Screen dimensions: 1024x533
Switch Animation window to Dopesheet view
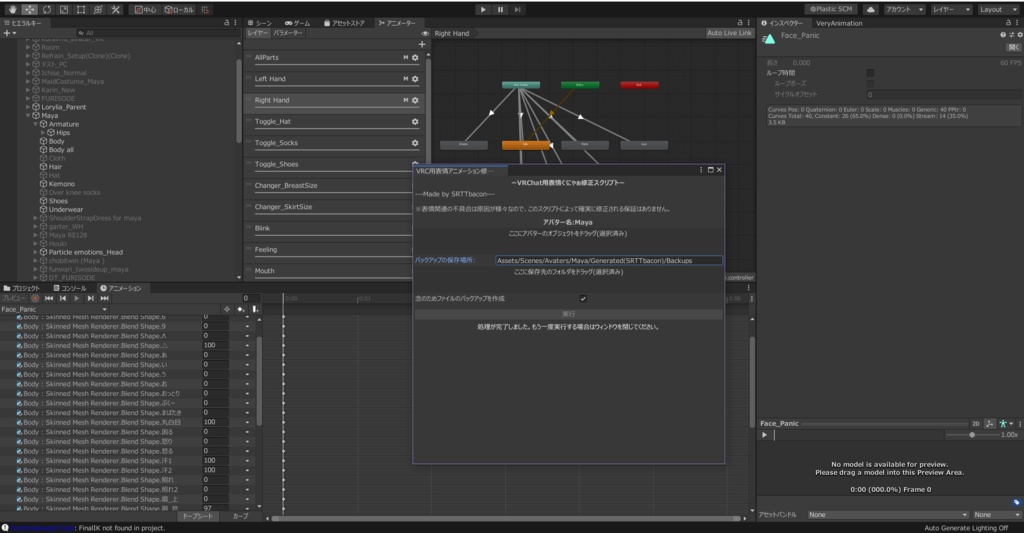point(197,516)
